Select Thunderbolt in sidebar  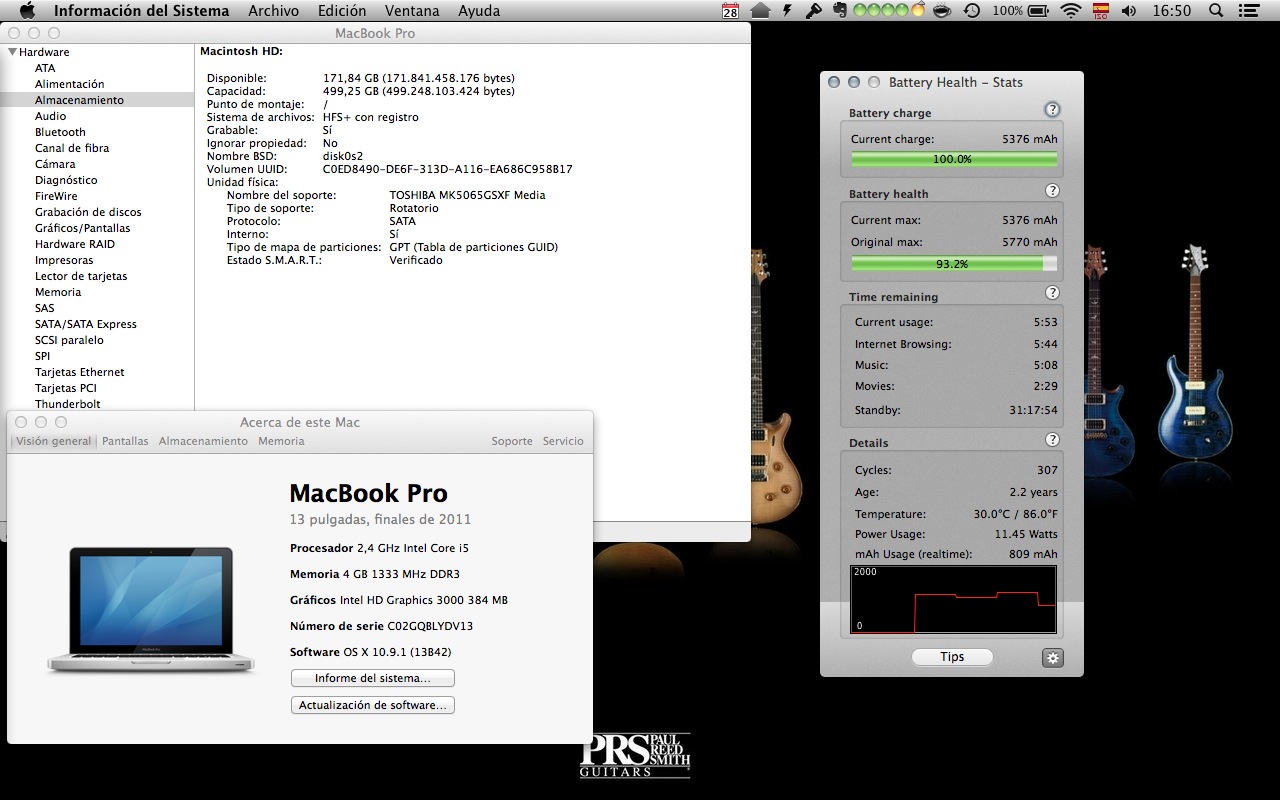coord(68,404)
